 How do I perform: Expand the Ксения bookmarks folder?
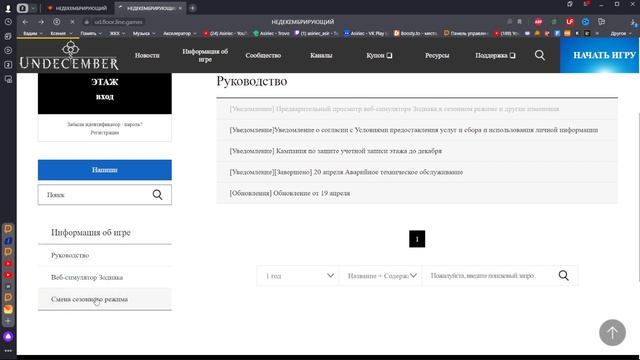[x=61, y=33]
